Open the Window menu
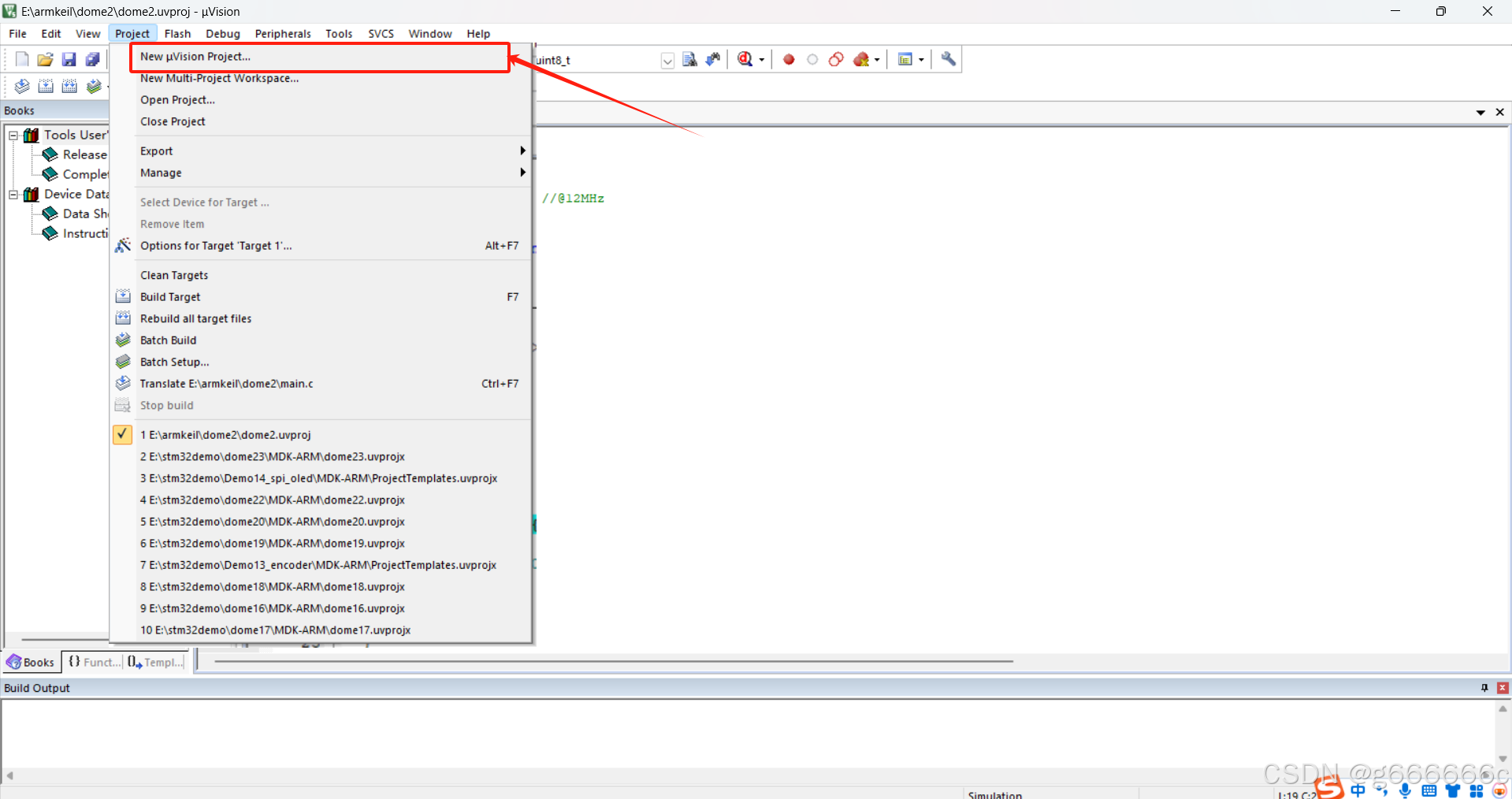Screen dimensions: 1512x799 point(429,34)
